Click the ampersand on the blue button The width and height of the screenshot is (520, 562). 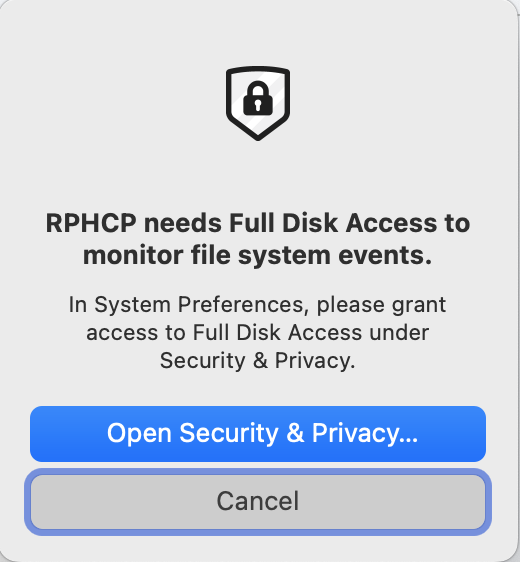[x=295, y=433]
